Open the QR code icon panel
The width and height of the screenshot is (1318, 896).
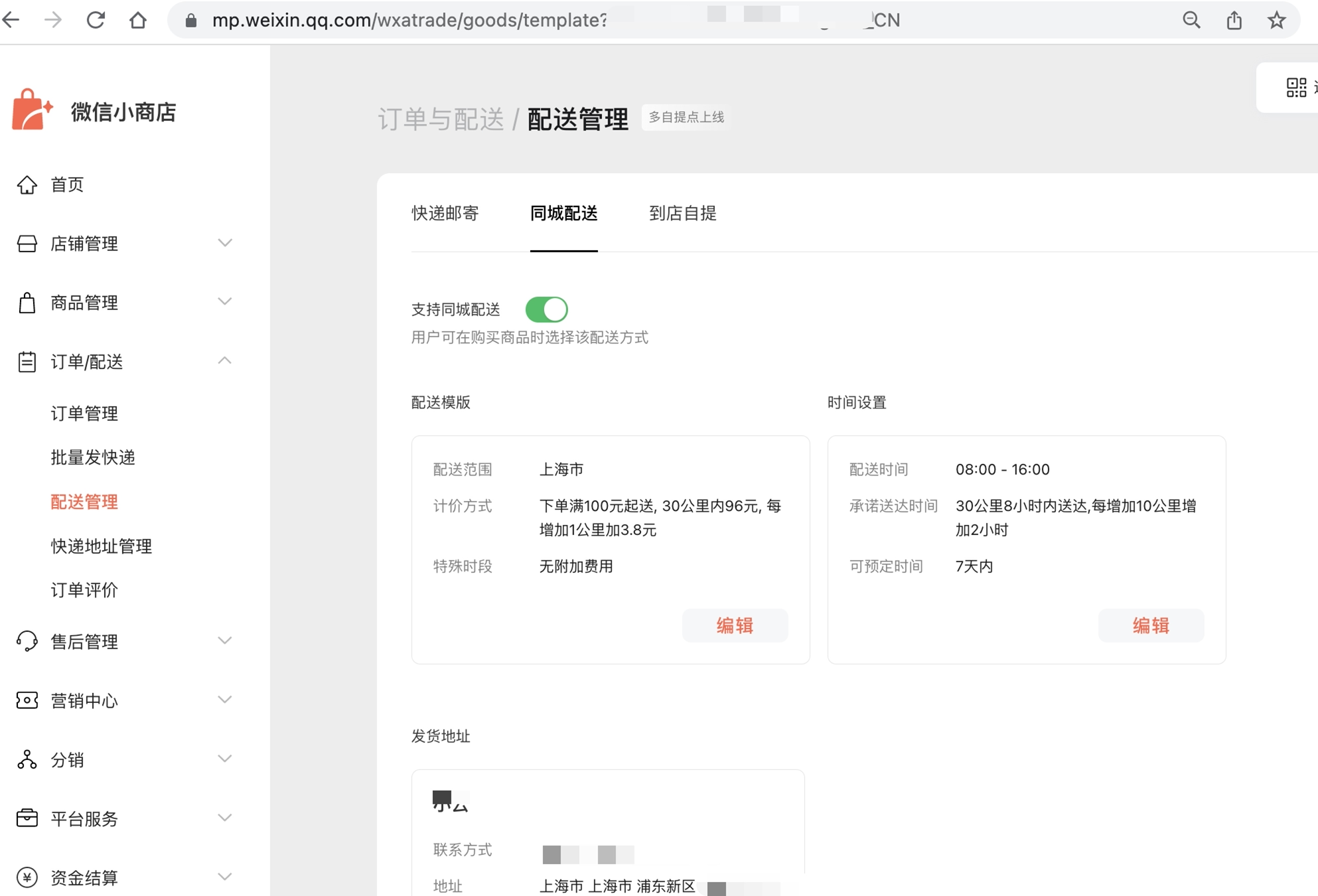point(1295,88)
